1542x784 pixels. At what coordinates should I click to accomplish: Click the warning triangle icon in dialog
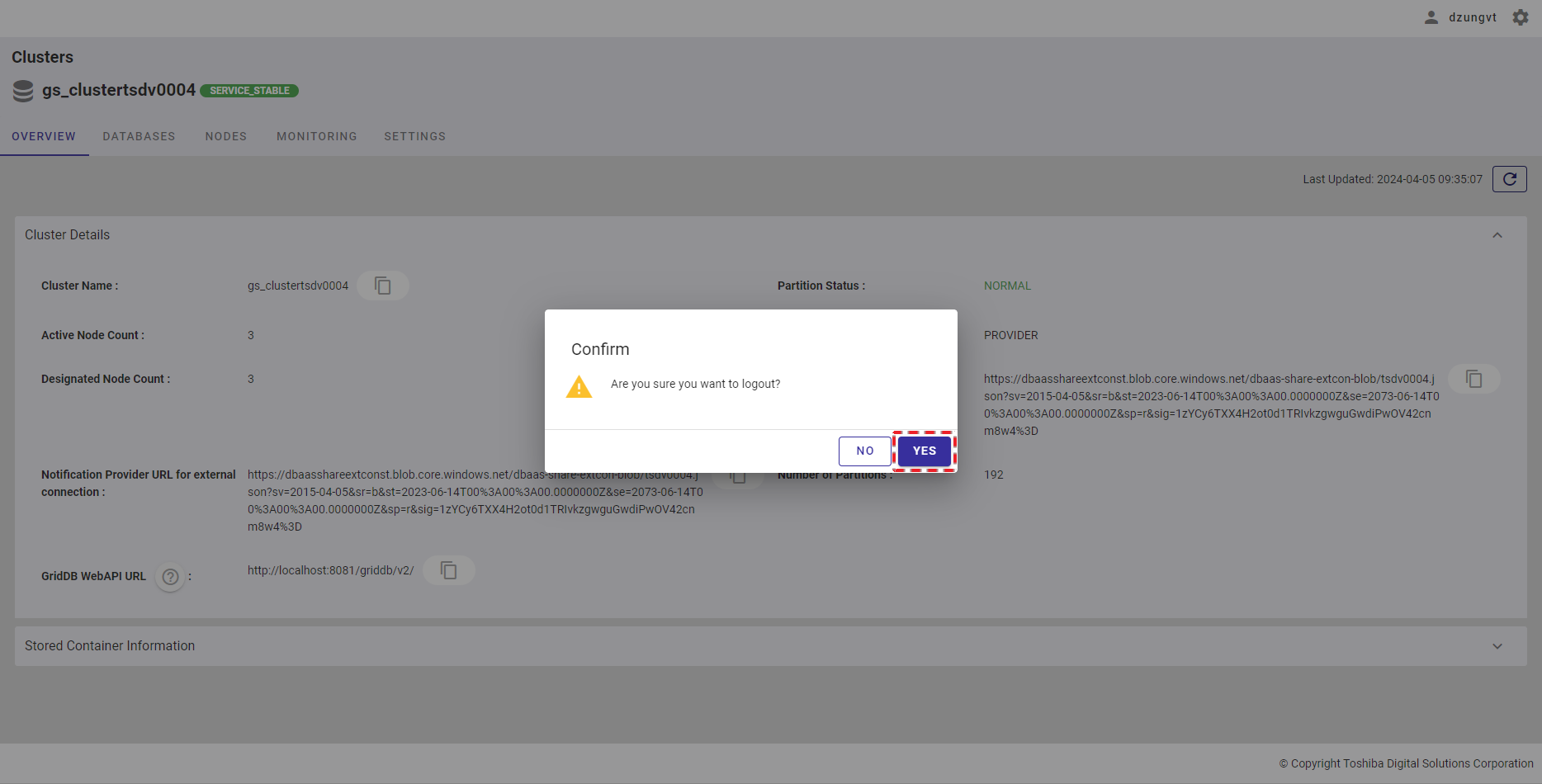[x=579, y=386]
